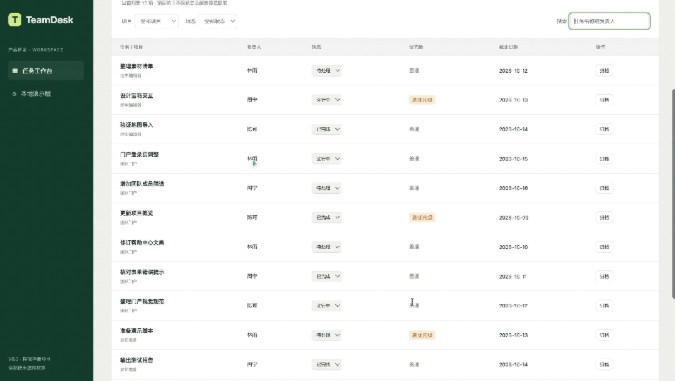Click due date 2025-10-16 in 增加团队成员筛选 row
675x381 pixels.
pyautogui.click(x=514, y=188)
